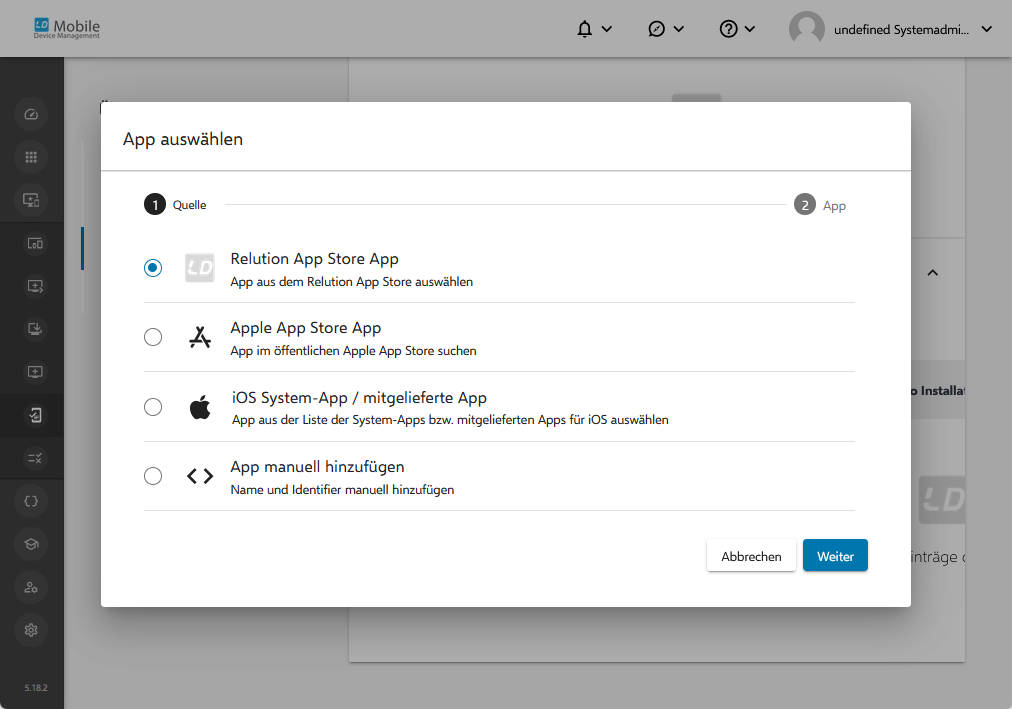Click the Weiter button
The image size is (1012, 709).
click(835, 555)
